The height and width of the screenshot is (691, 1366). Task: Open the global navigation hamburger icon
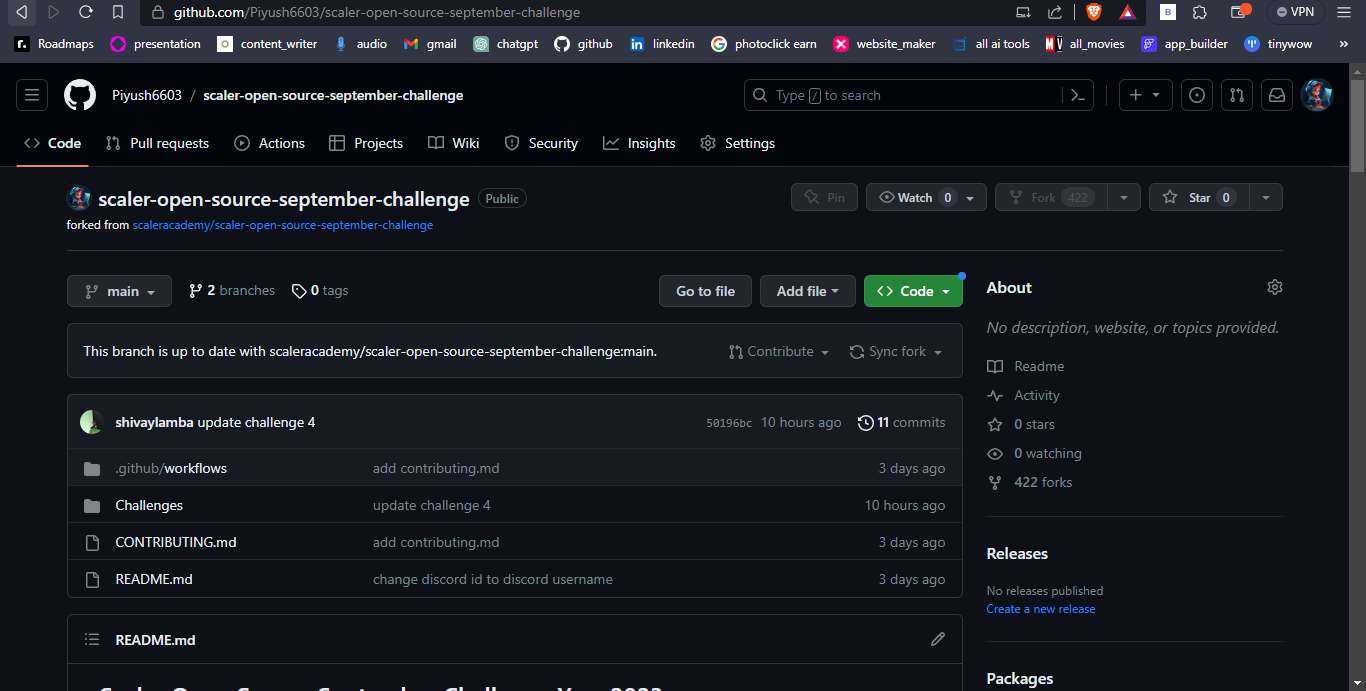31,94
